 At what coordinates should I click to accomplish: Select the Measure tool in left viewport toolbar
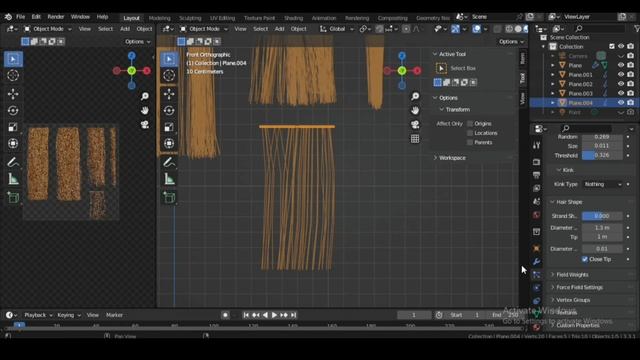tap(13, 179)
